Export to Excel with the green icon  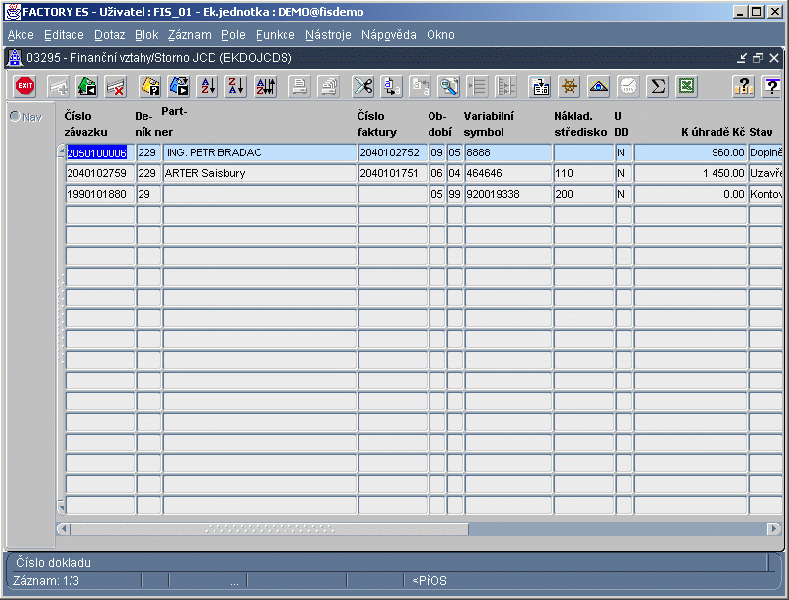(687, 86)
